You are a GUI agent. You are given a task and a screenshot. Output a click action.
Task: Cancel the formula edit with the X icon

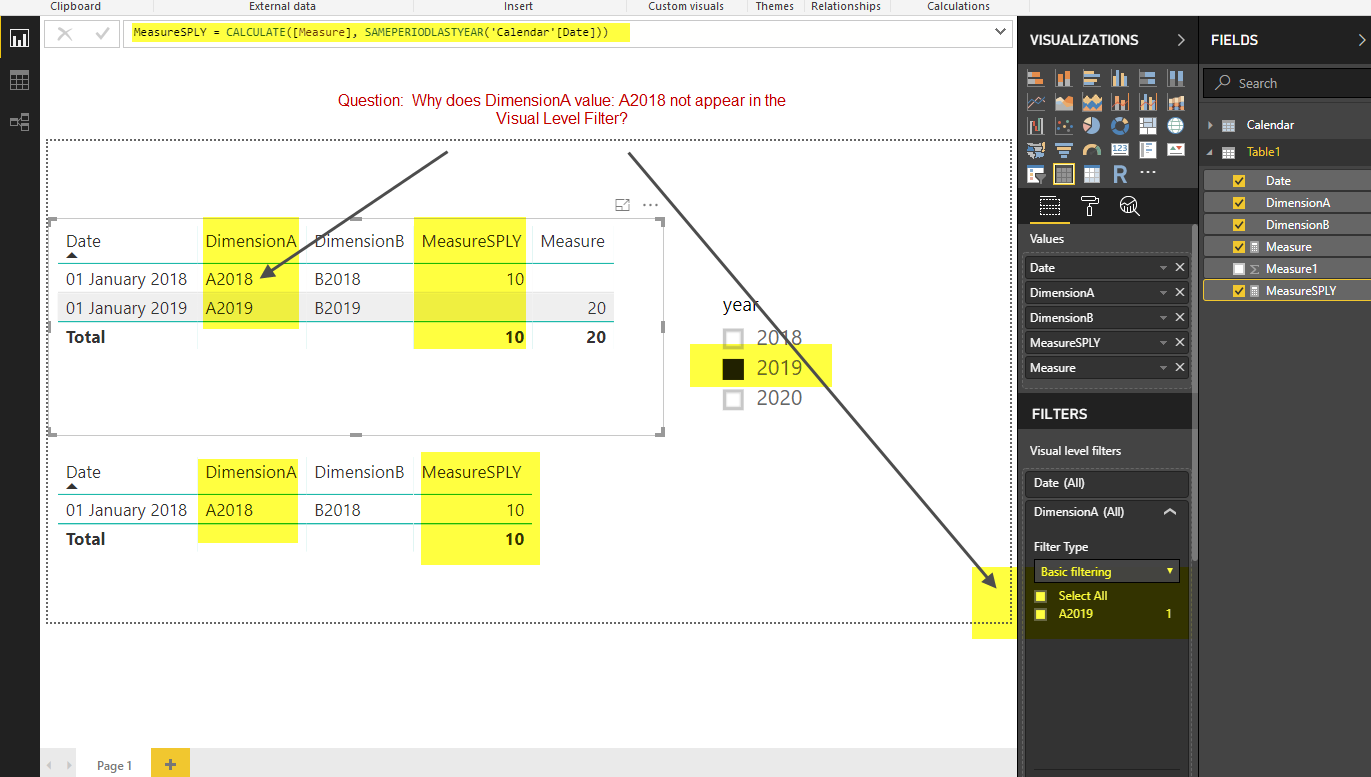(x=65, y=34)
